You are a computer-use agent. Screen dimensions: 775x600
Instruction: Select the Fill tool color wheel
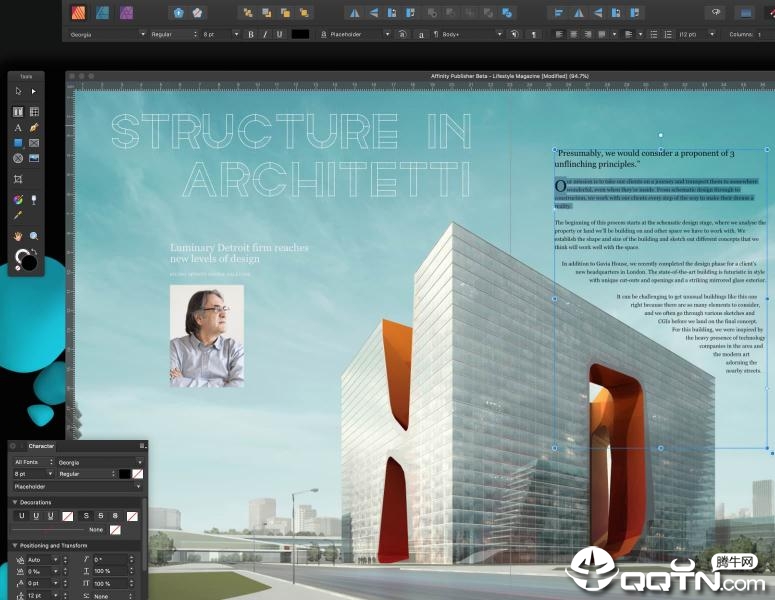(18, 200)
